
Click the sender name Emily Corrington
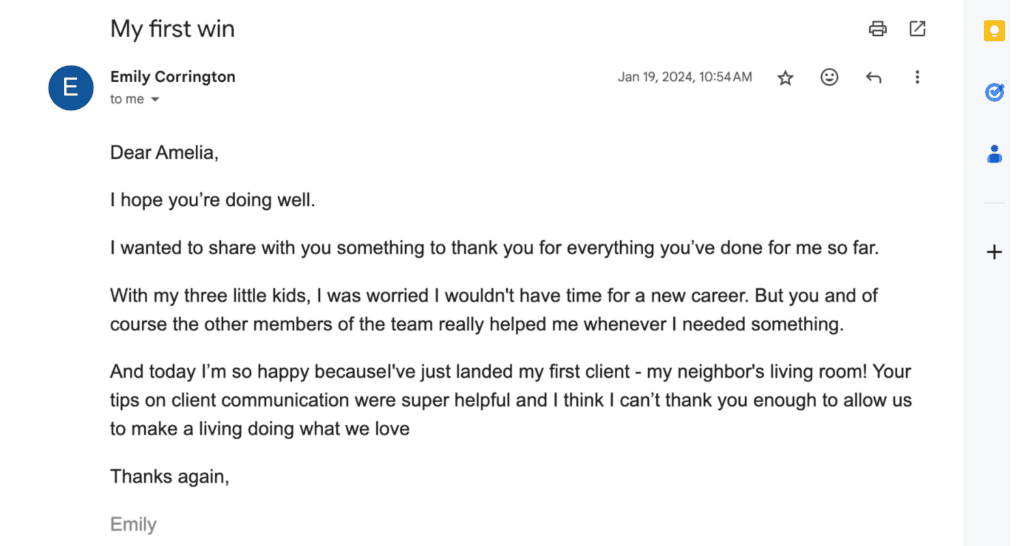(x=173, y=77)
